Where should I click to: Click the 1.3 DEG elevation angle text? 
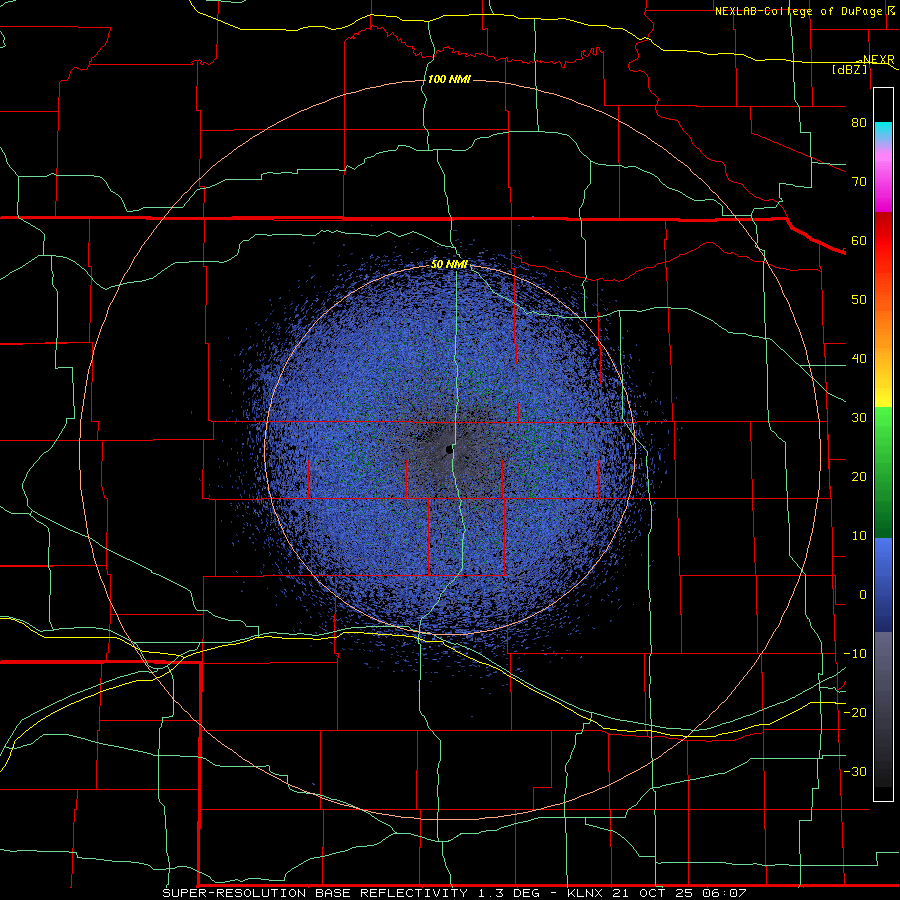coord(508,893)
